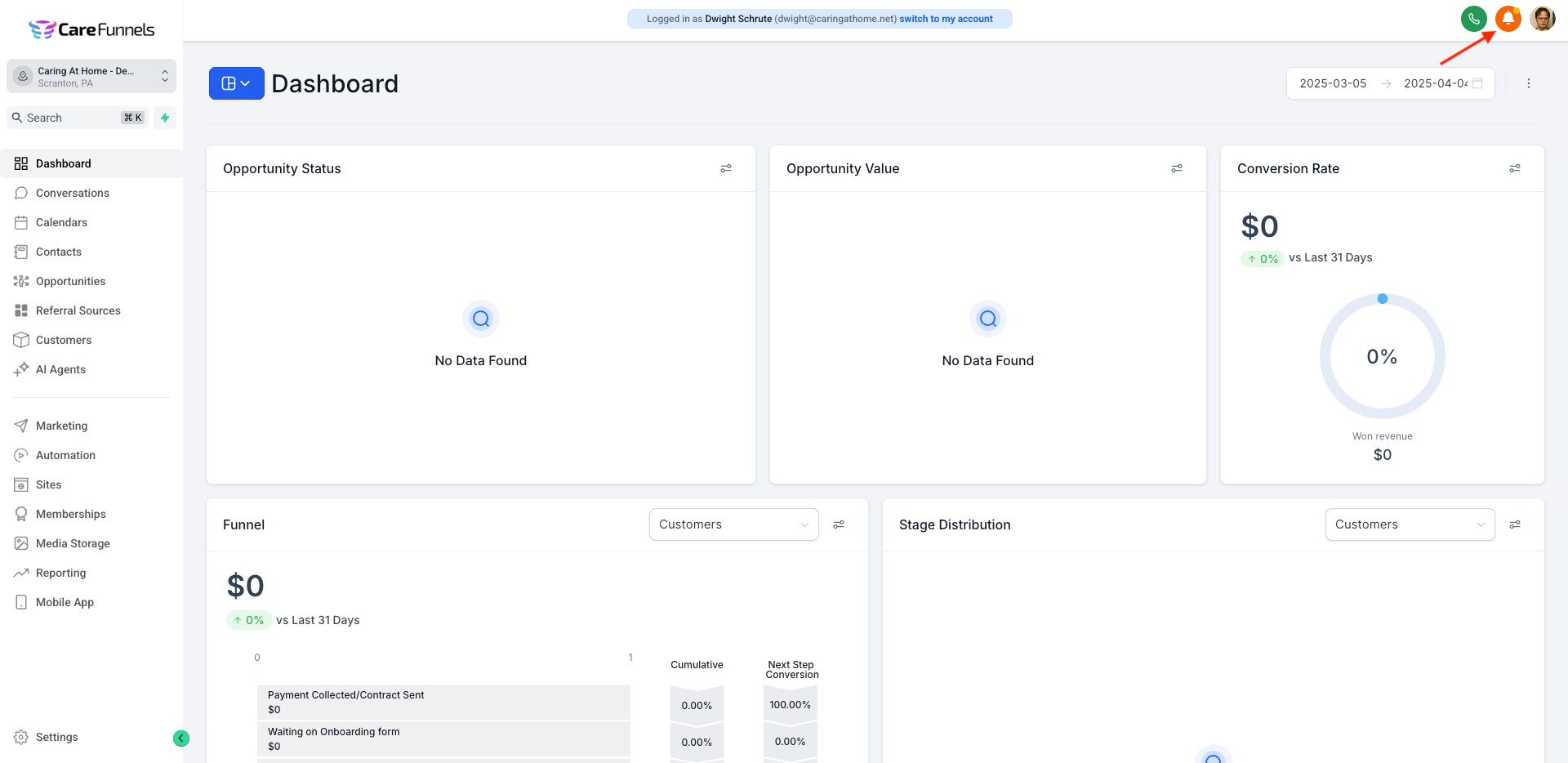This screenshot has width=1568, height=763.
Task: Collapse the sidebar with green arrow
Action: [181, 738]
